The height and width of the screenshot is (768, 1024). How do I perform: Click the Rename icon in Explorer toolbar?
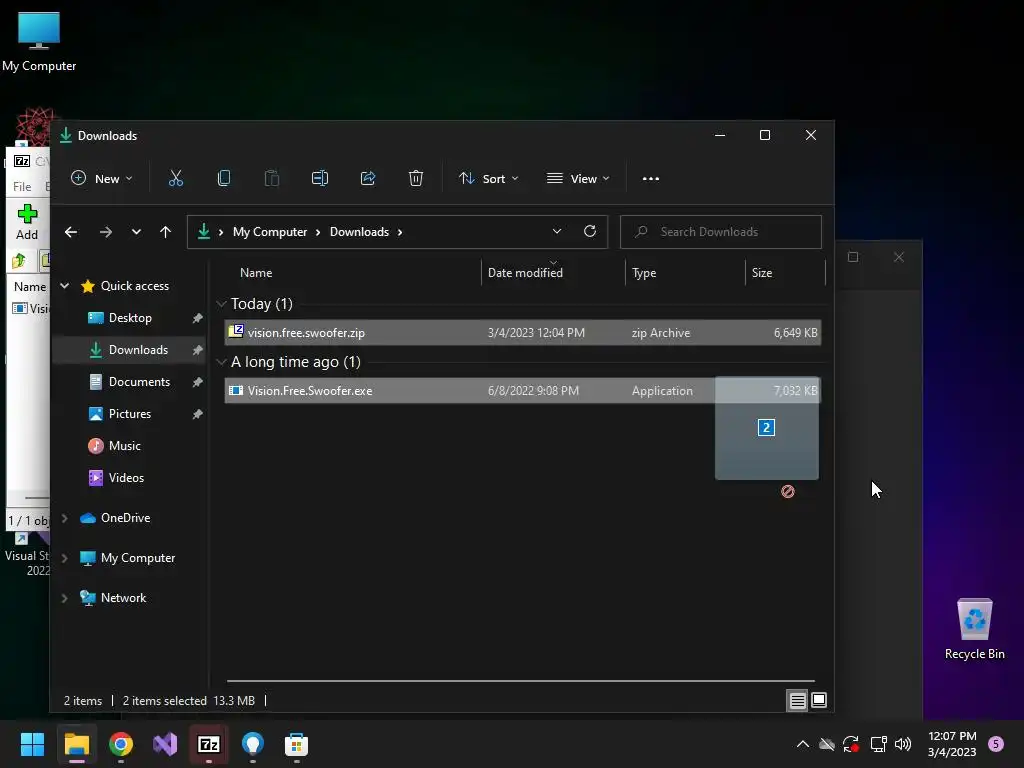320,178
